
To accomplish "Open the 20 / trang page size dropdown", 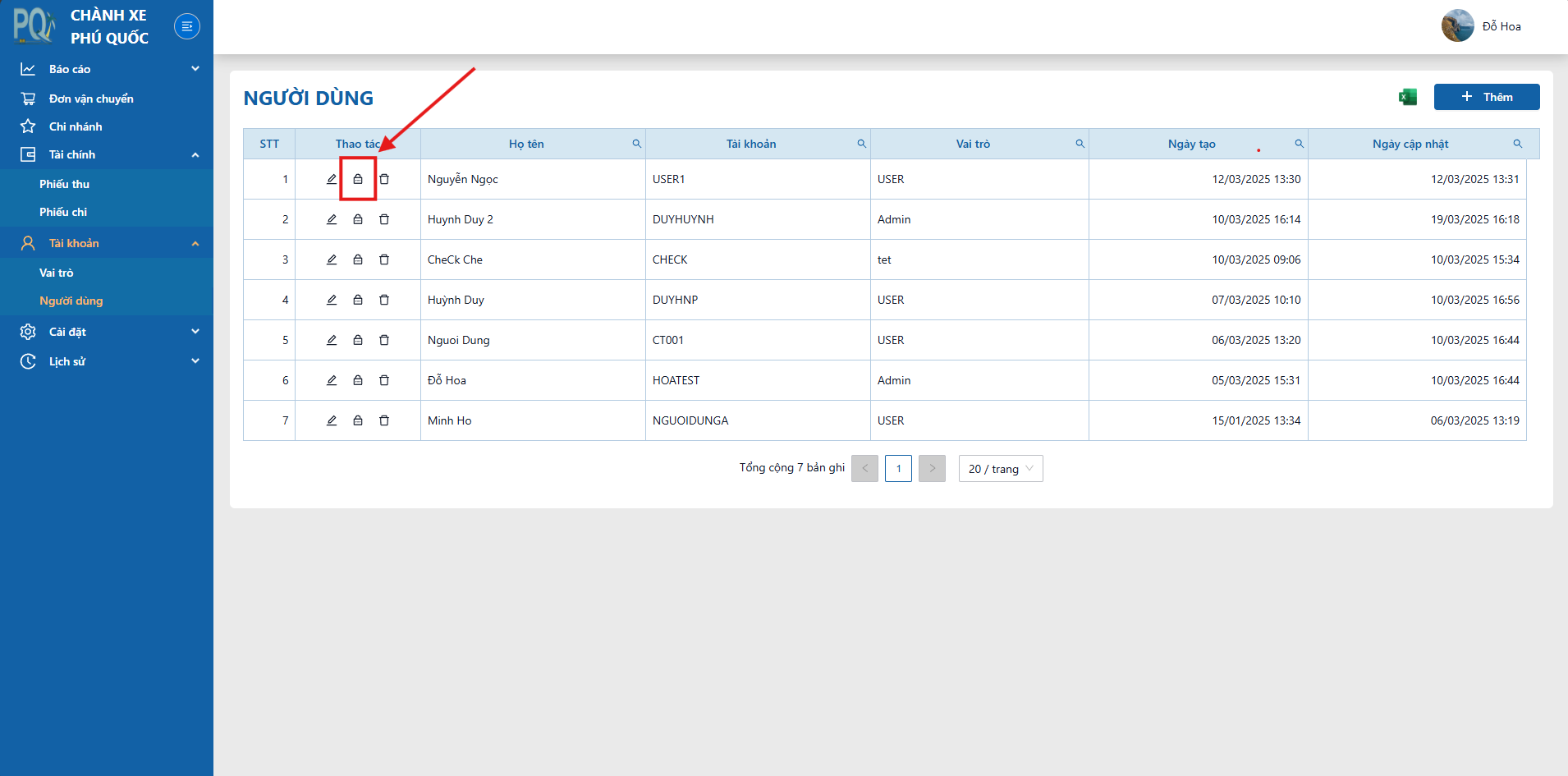I will [x=1001, y=469].
